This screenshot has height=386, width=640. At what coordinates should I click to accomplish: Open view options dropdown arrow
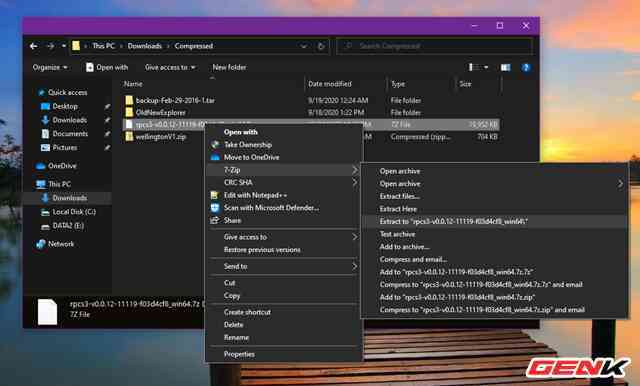pyautogui.click(x=486, y=67)
